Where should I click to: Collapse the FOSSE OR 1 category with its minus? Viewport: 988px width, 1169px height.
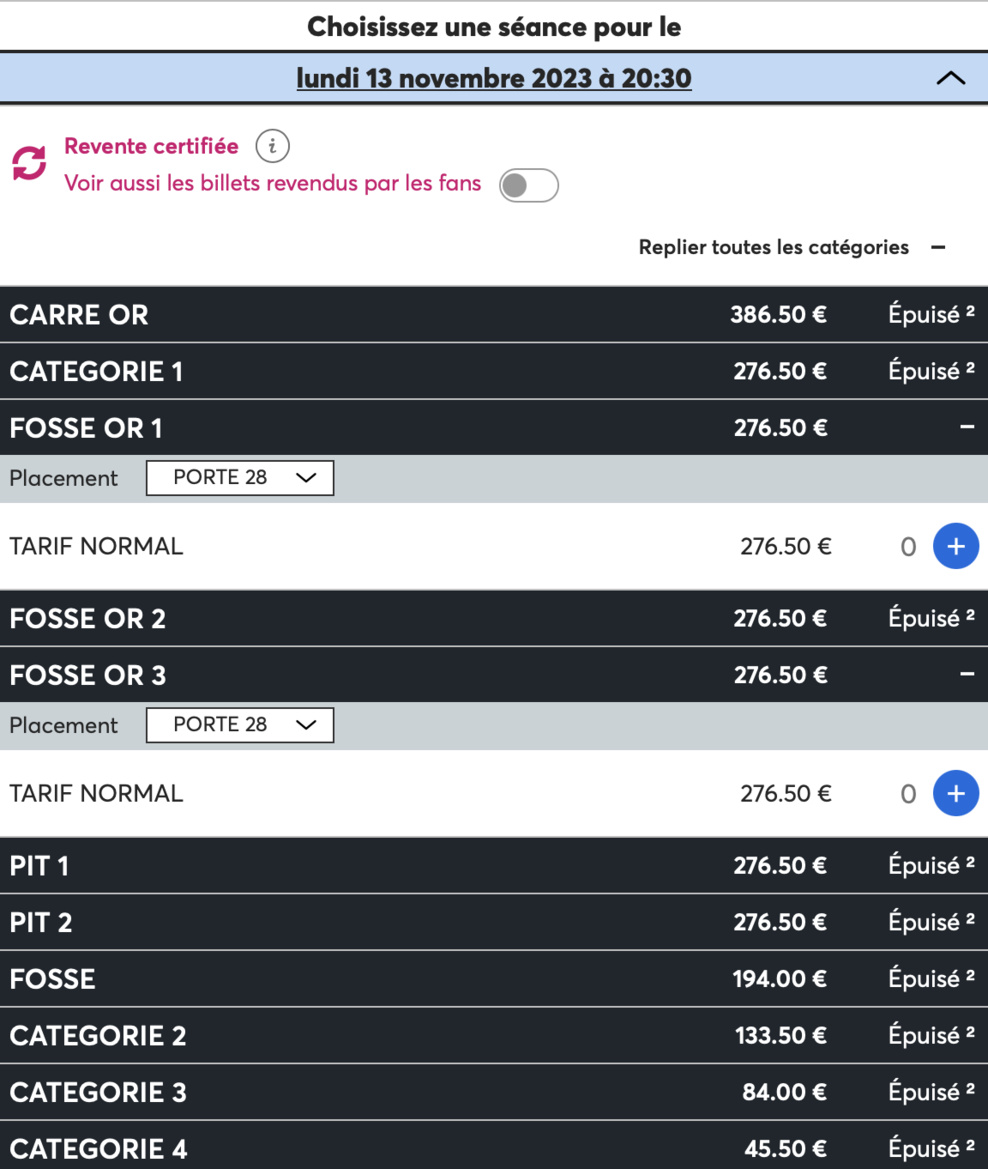tap(966, 427)
